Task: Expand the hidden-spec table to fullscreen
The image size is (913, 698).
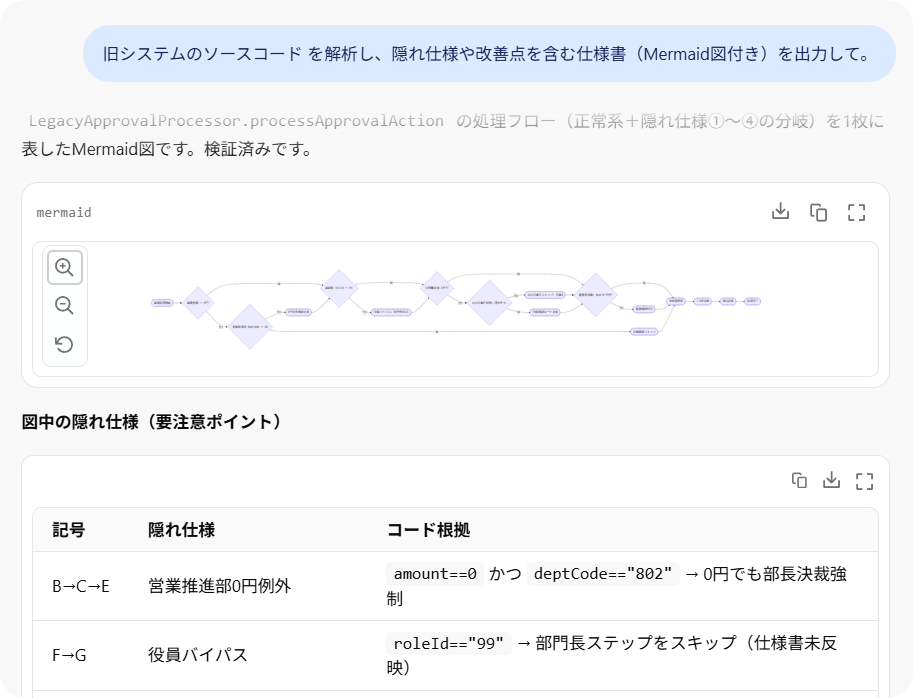Action: pos(865,481)
